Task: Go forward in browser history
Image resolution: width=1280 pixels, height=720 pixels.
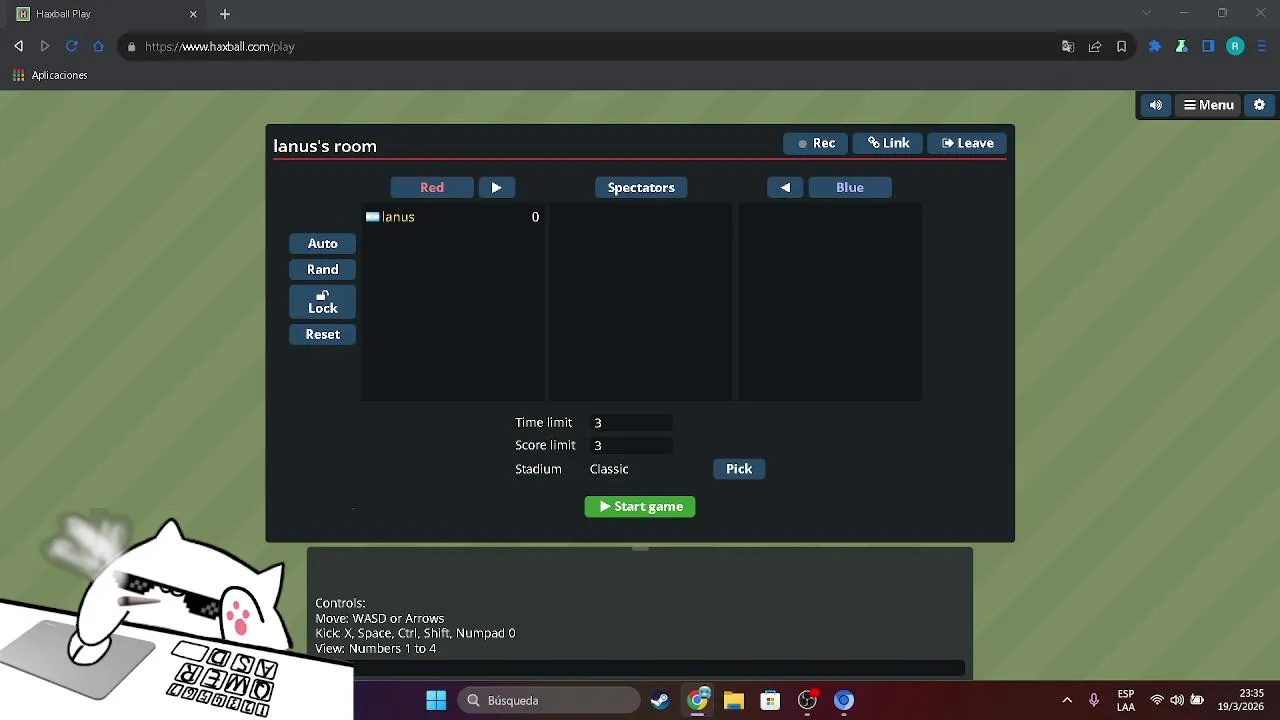Action: coord(45,46)
